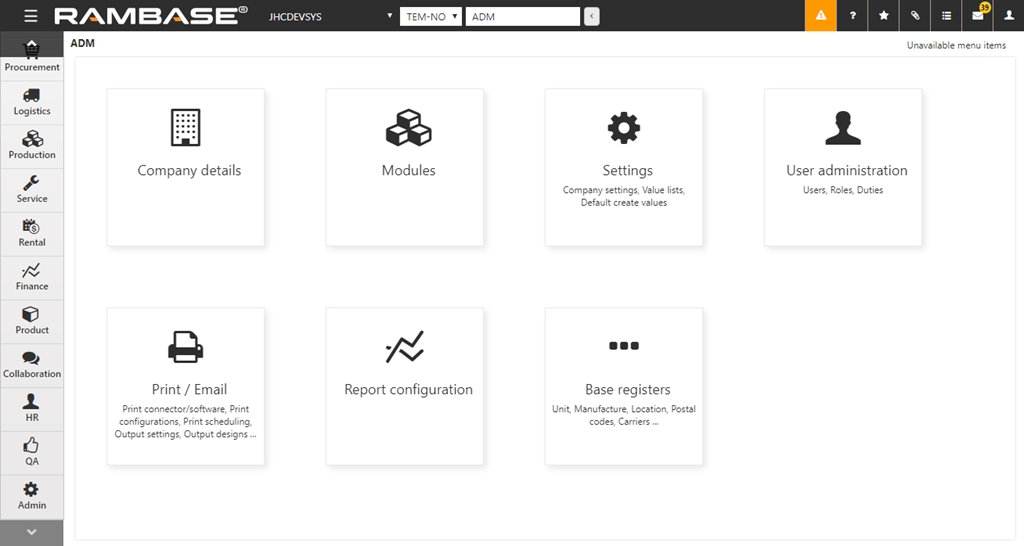Screen dimensions: 1024x546
Task: Click the orange warning alert icon
Action: [820, 16]
